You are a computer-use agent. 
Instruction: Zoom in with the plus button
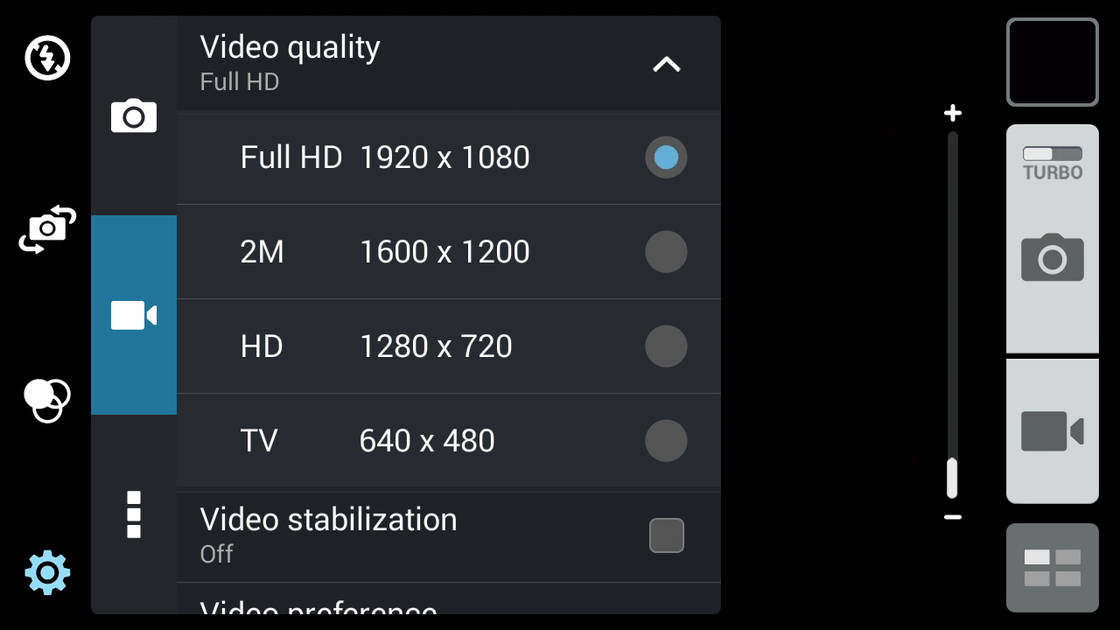pos(953,112)
